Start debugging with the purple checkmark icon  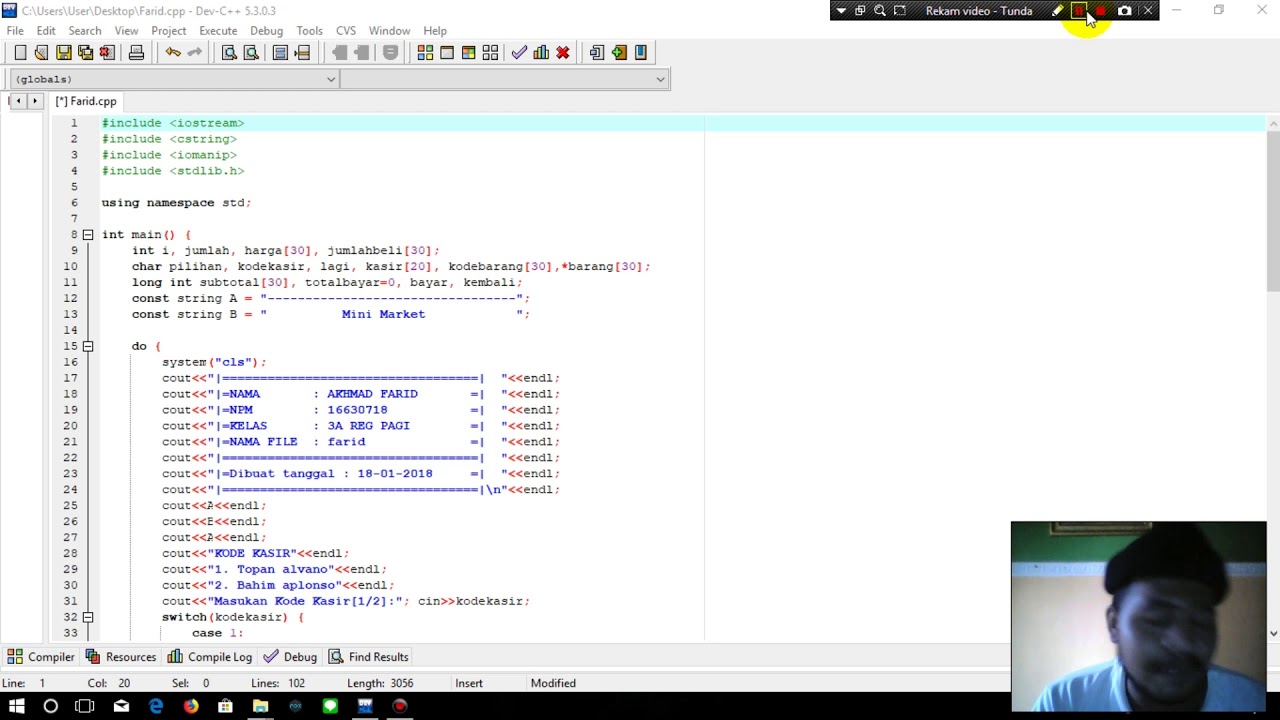click(519, 52)
